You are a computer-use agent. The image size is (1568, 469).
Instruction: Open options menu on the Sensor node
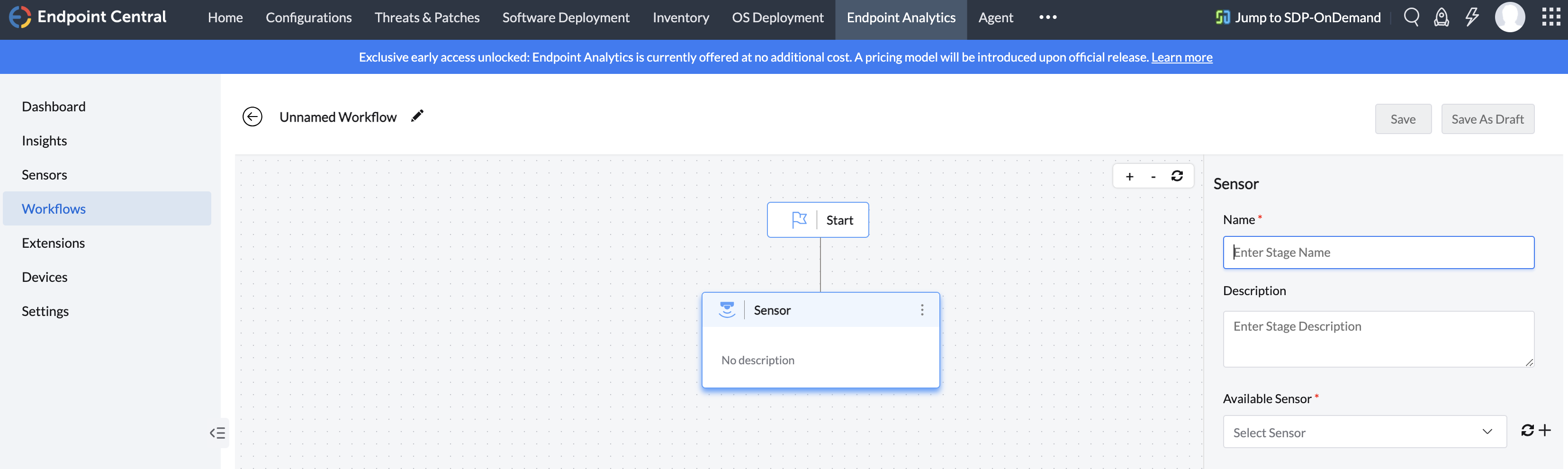tap(922, 310)
